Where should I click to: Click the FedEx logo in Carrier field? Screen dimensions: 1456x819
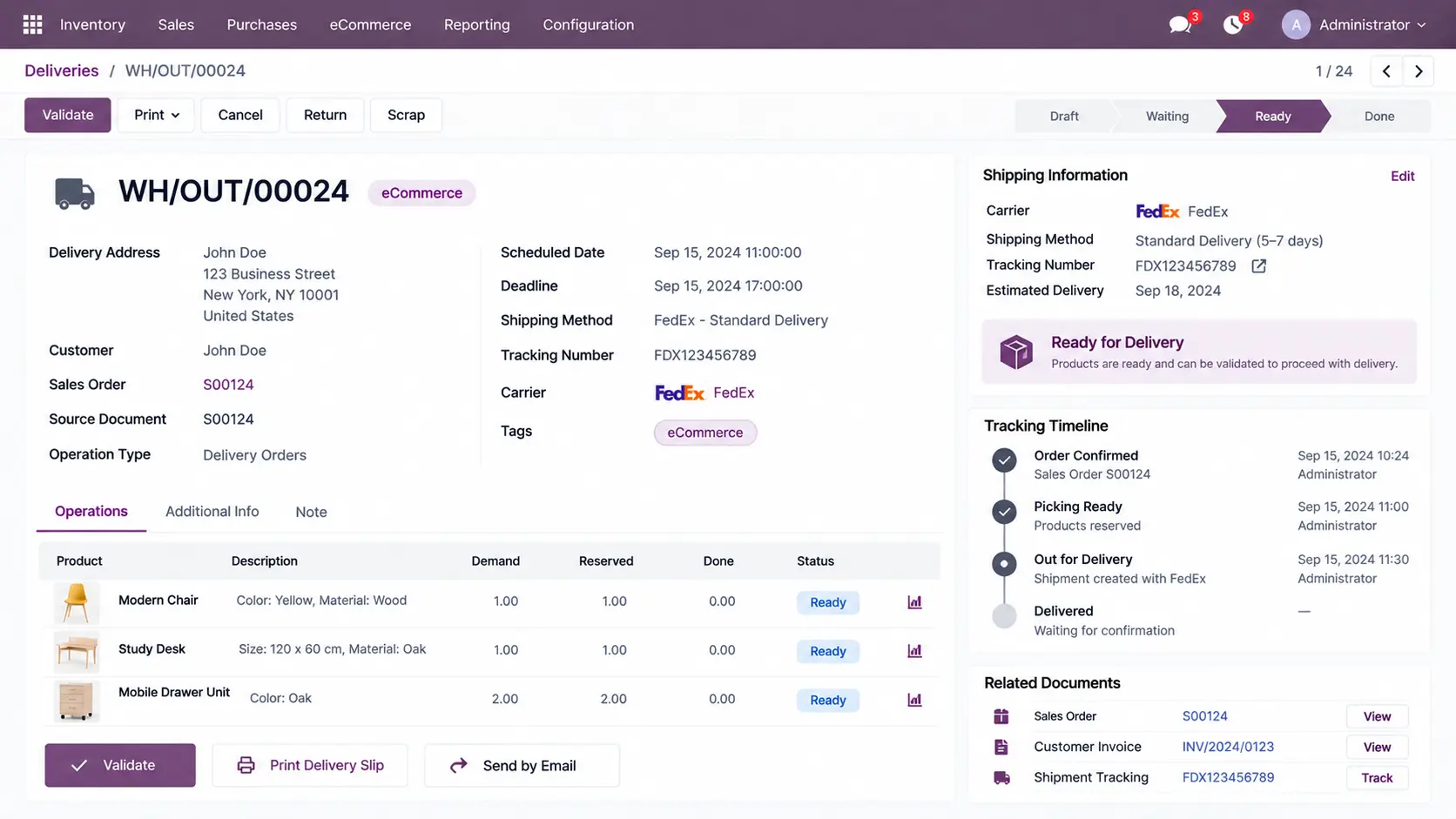click(x=679, y=393)
